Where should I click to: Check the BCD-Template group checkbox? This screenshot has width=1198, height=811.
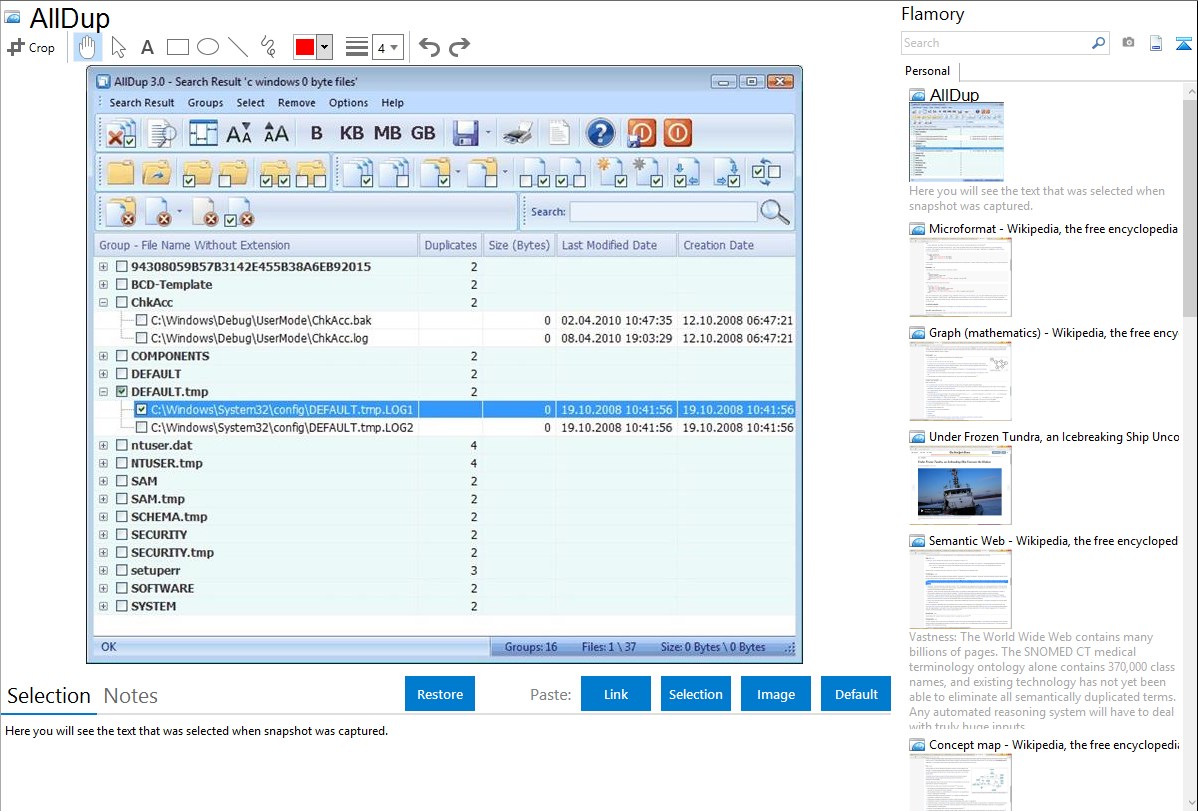(121, 284)
